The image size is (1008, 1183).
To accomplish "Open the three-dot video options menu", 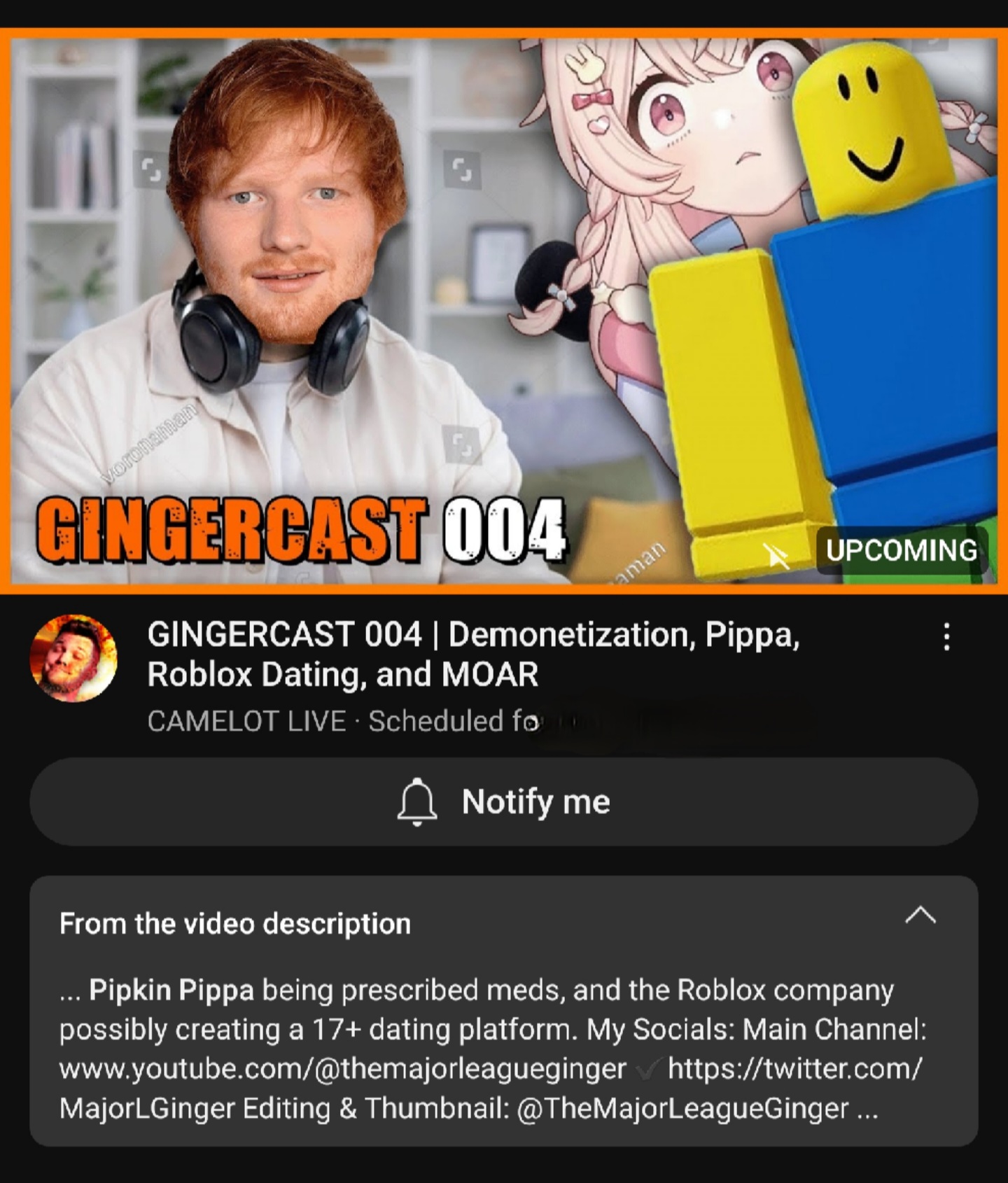I will pos(946,636).
